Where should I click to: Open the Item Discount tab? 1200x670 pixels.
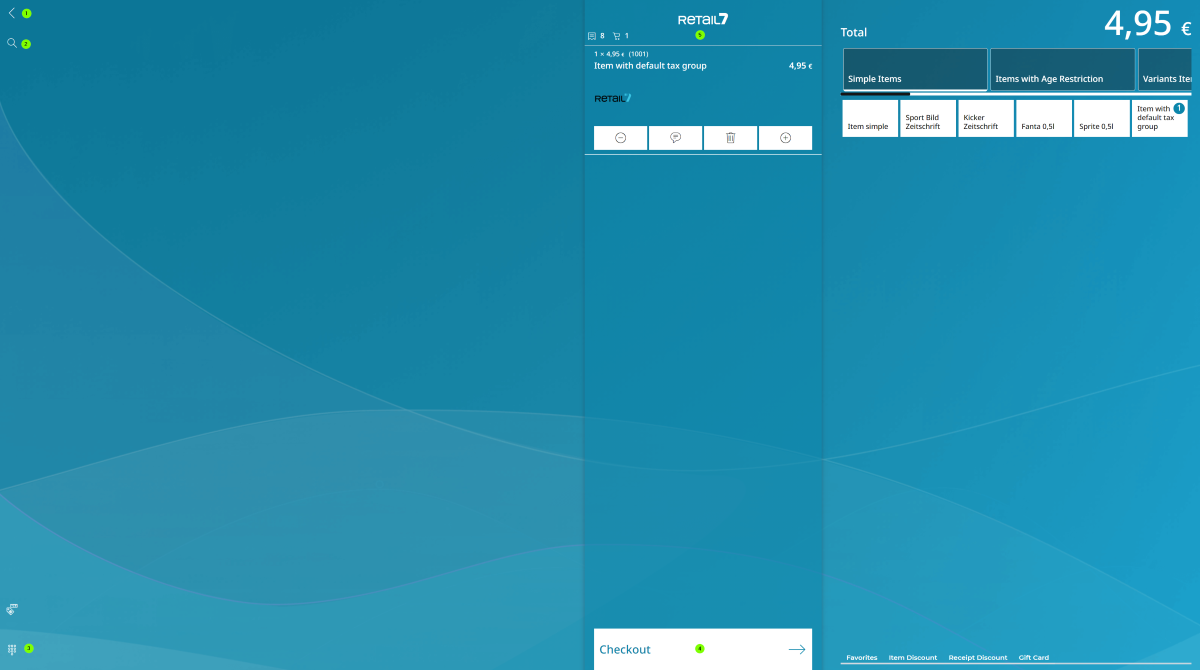912,657
